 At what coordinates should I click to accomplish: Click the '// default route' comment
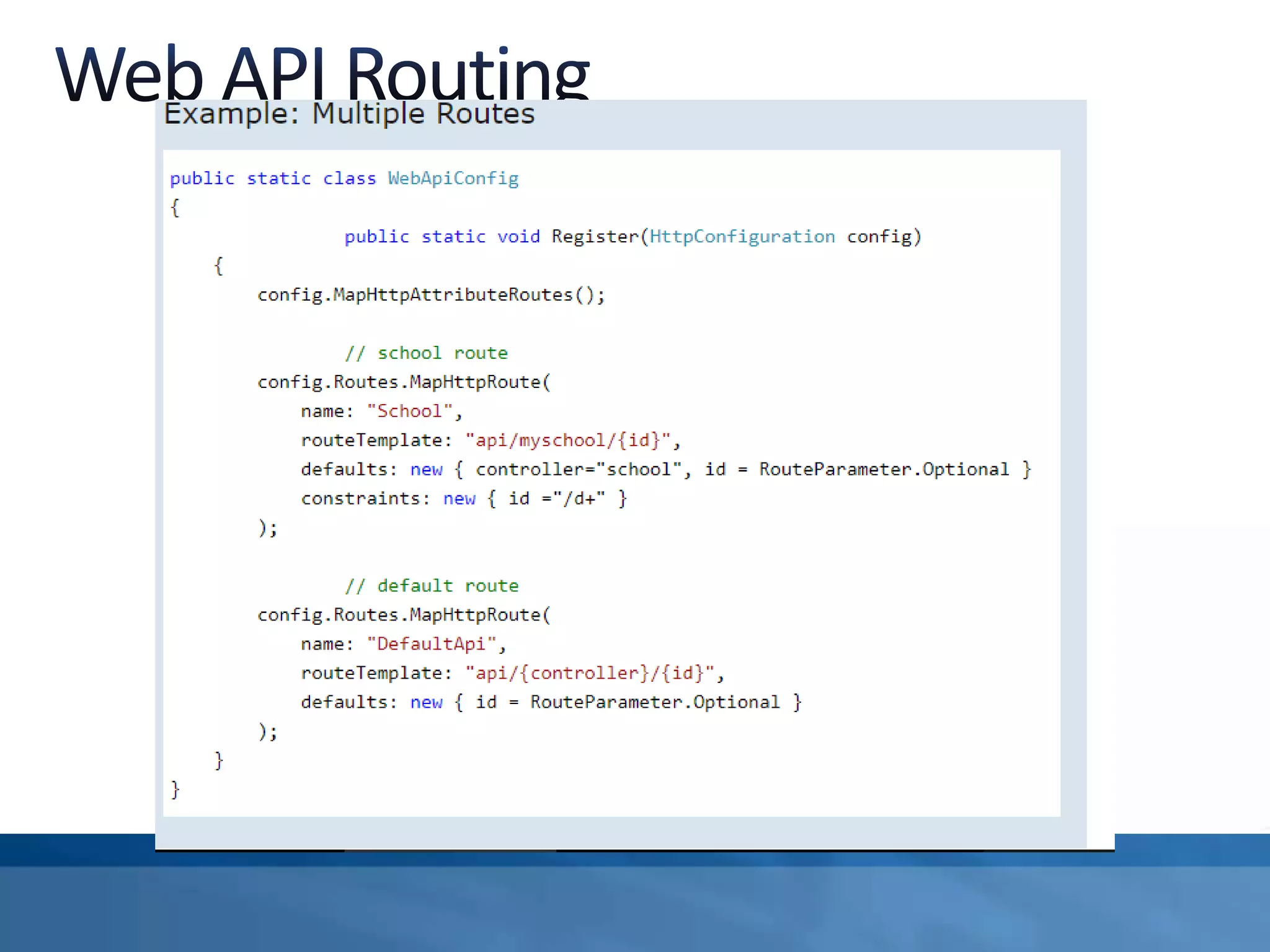coord(432,586)
